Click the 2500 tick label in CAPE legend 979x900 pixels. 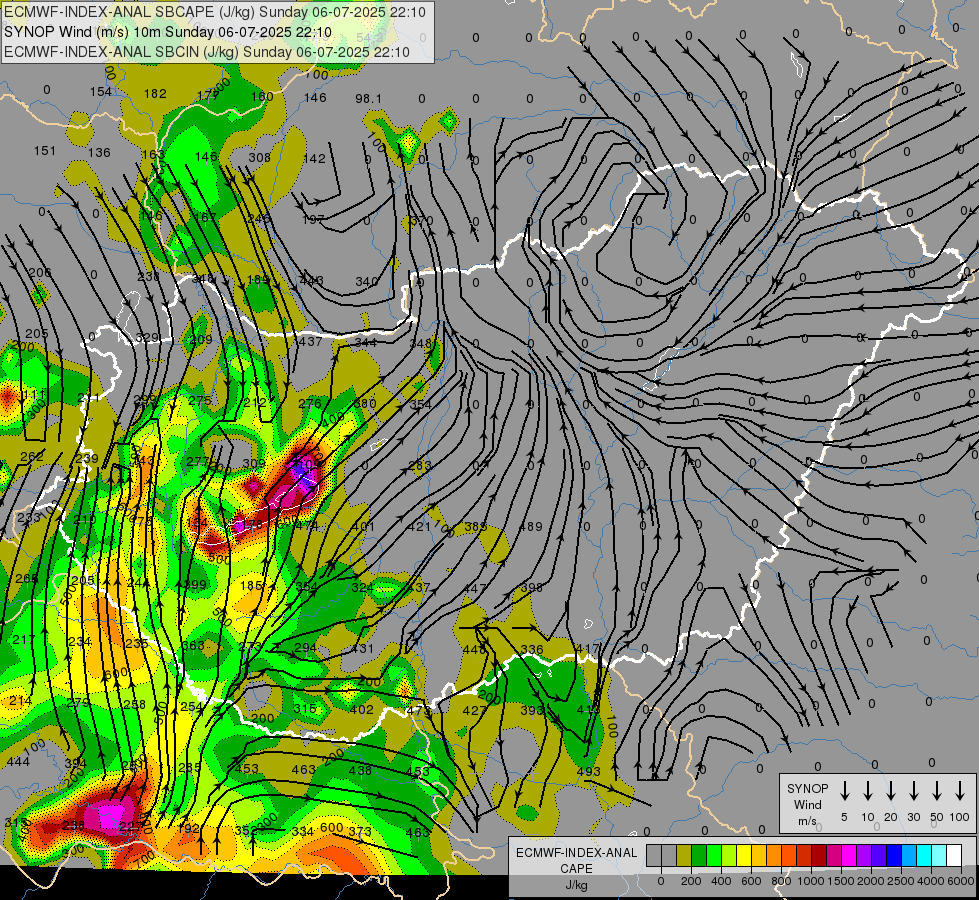900,881
